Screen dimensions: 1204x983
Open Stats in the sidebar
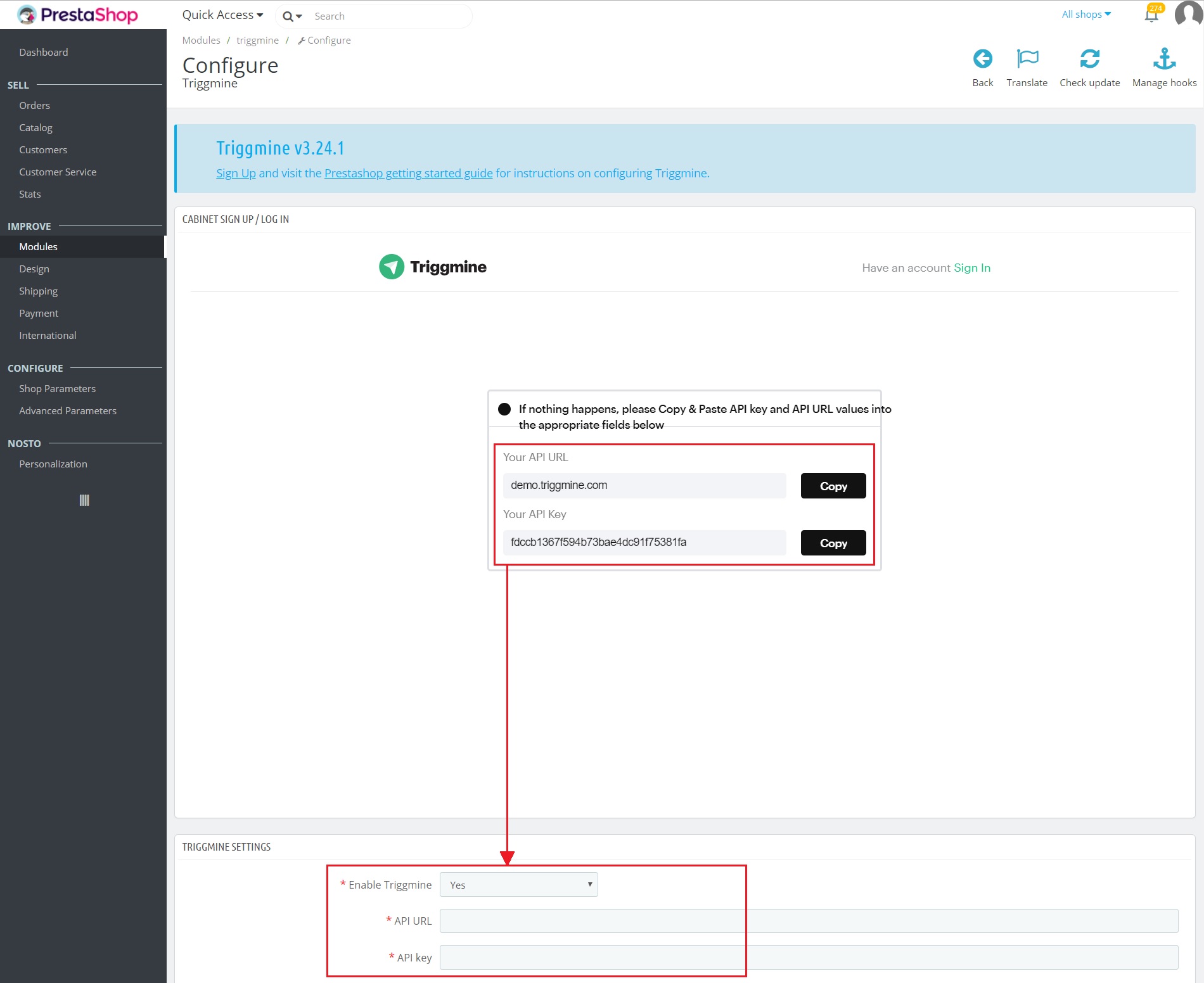[30, 194]
